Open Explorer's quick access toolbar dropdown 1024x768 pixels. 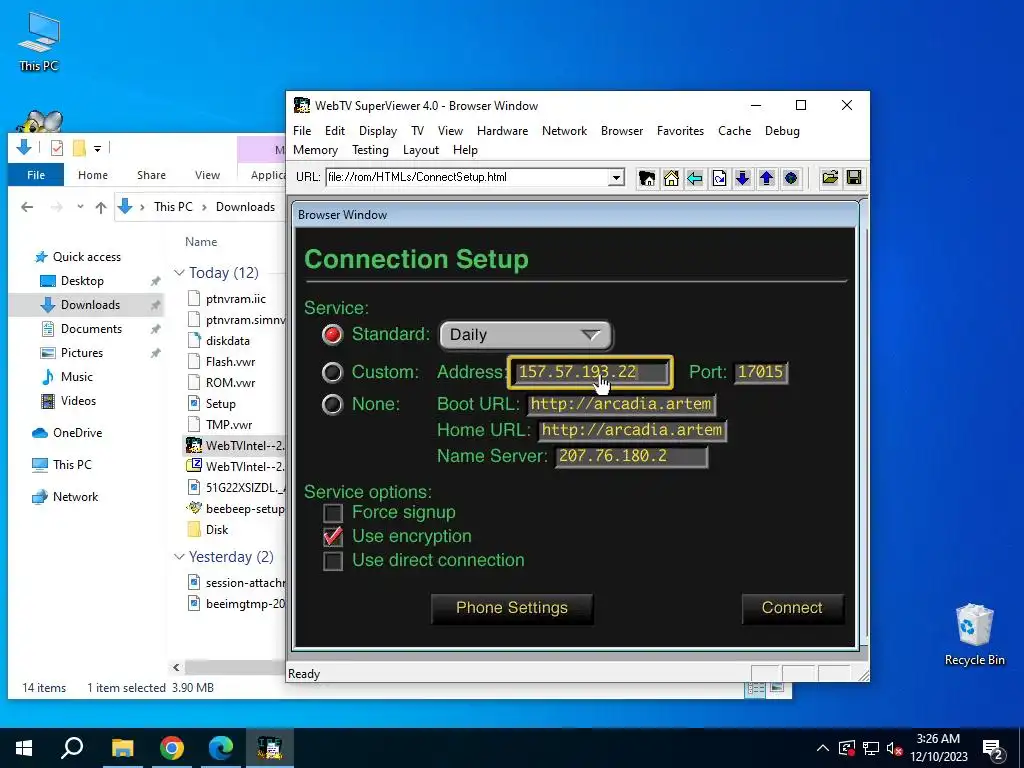pos(97,148)
